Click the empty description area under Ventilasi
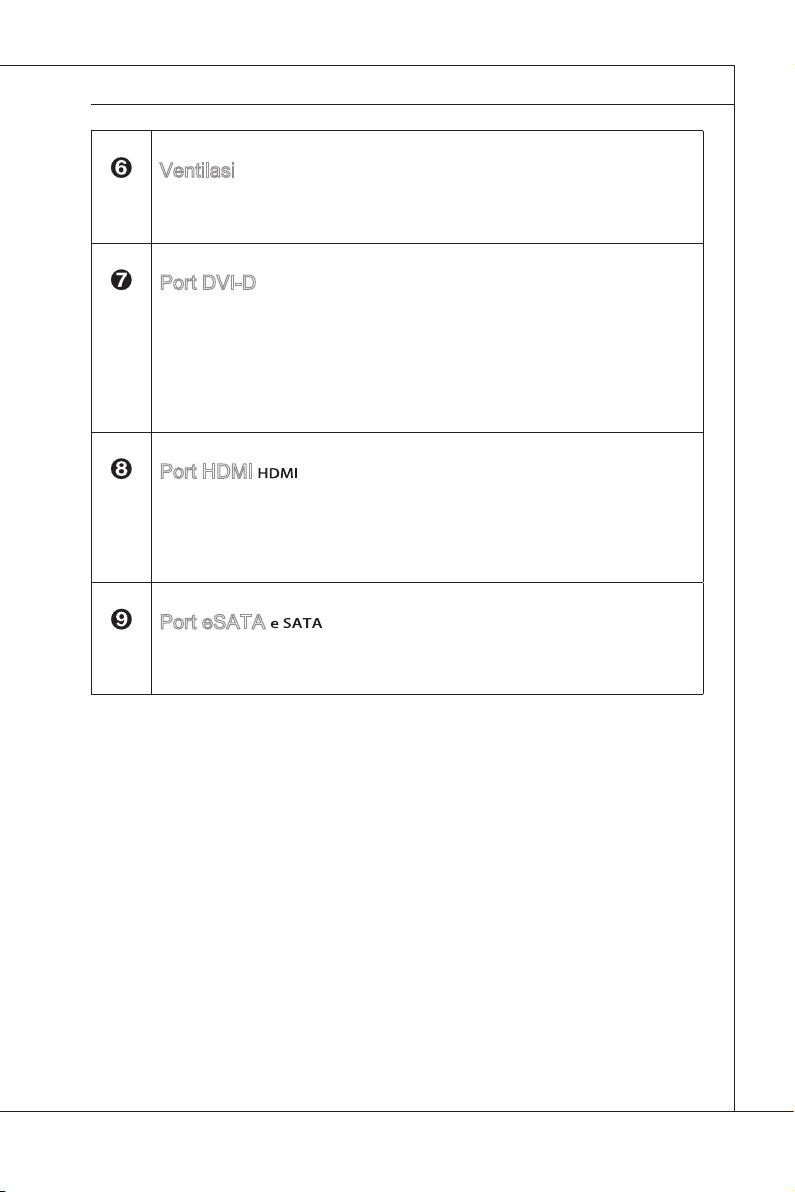This screenshot has height=1192, width=795. (427, 211)
